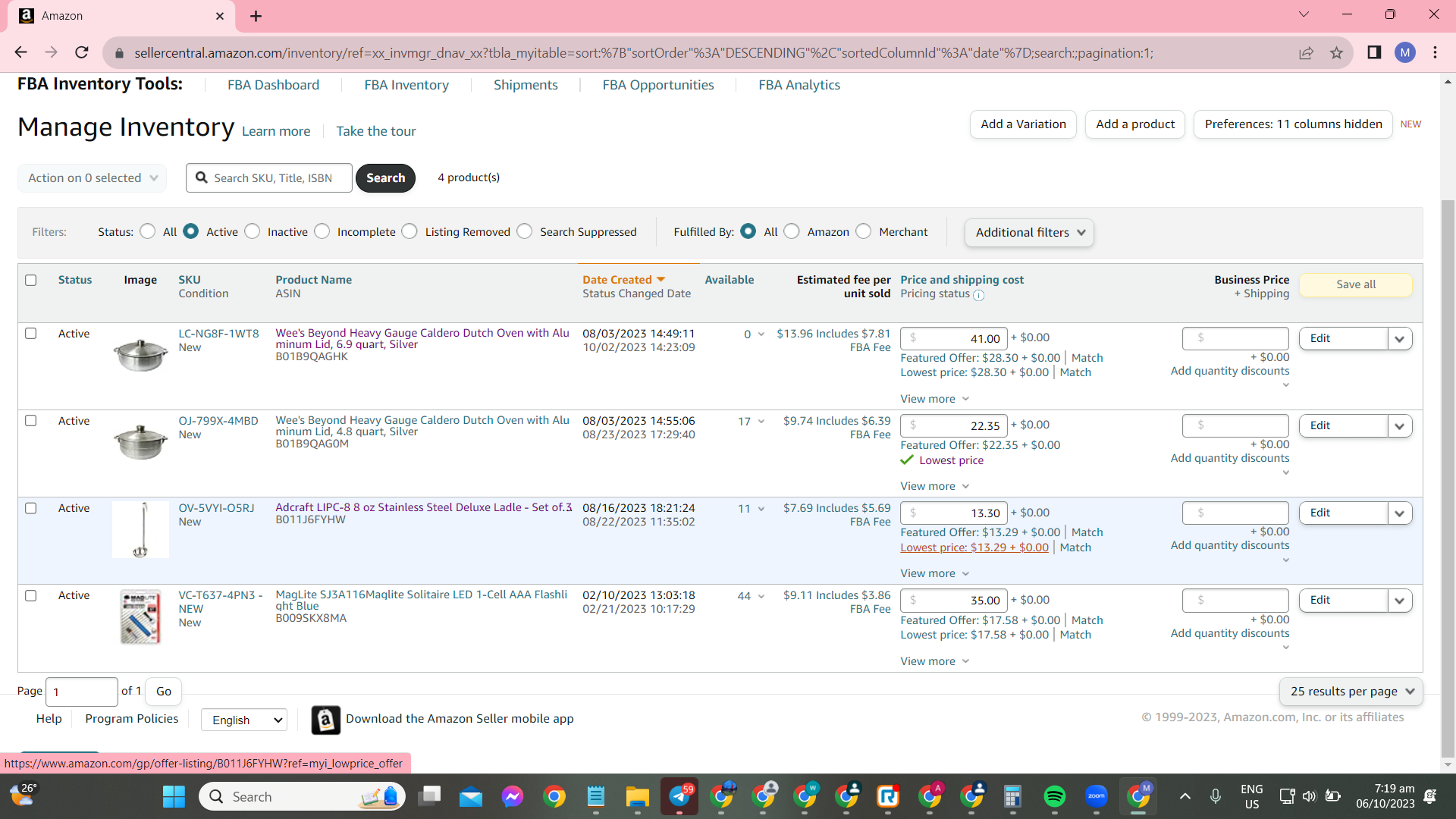Open Messenger from the taskbar
Viewport: 1456px width, 819px height.
(512, 796)
